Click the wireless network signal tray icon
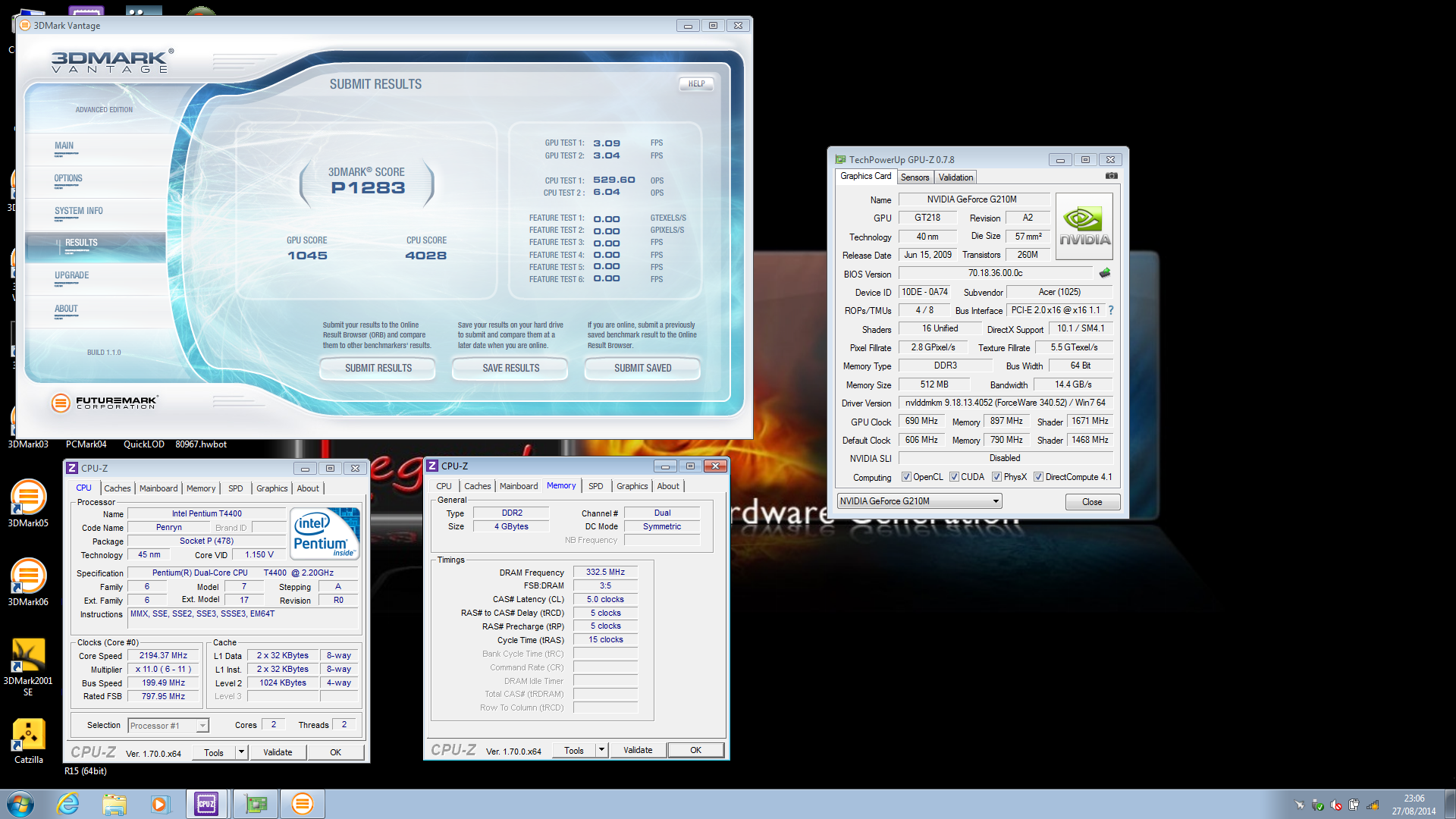 pyautogui.click(x=1373, y=805)
